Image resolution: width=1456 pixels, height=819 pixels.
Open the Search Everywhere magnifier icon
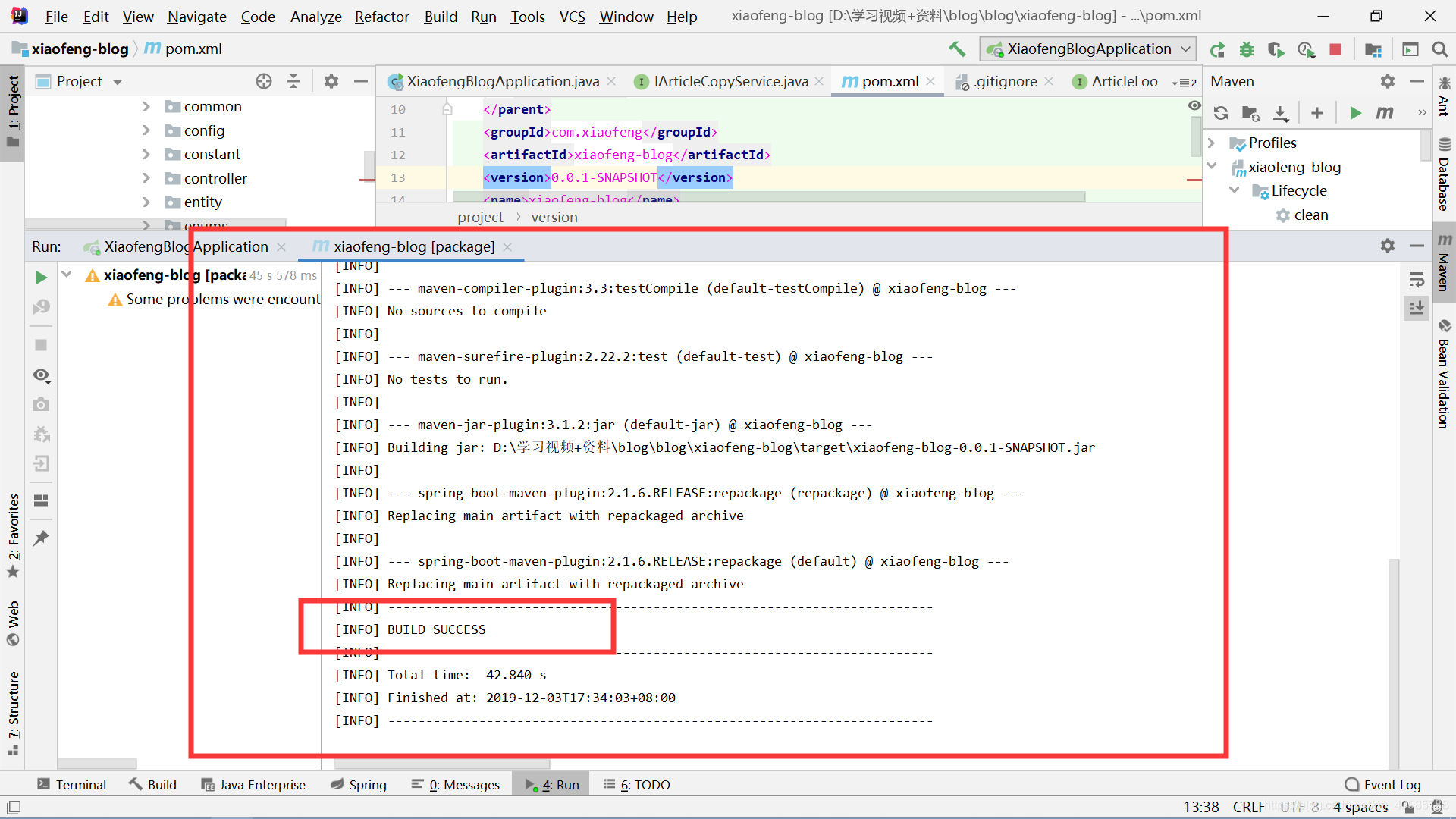coord(1439,49)
